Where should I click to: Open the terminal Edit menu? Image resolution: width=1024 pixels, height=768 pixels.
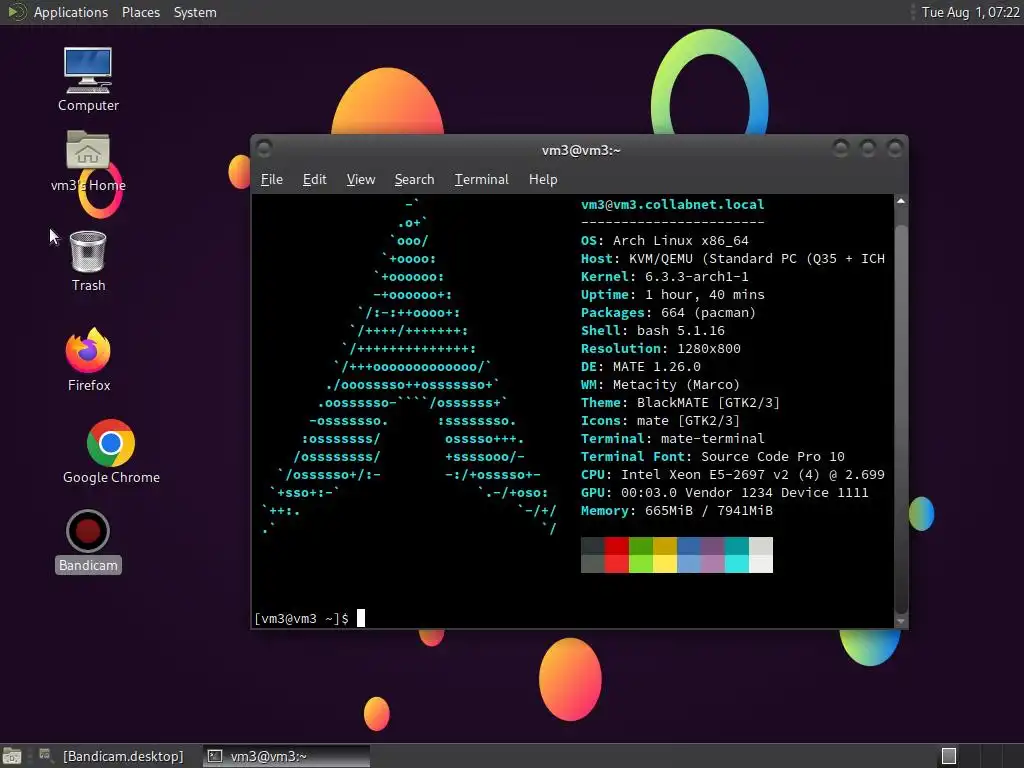[314, 179]
